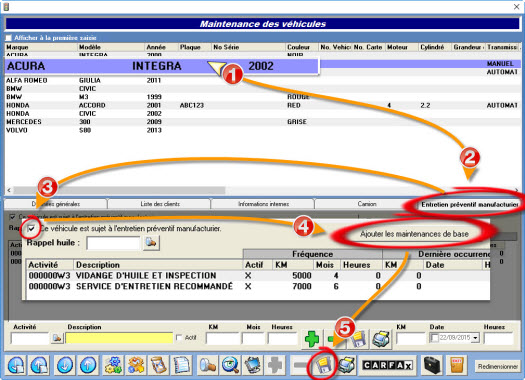Select the HONDA ACCORD row
This screenshot has height=380, width=525.
(x=262, y=105)
